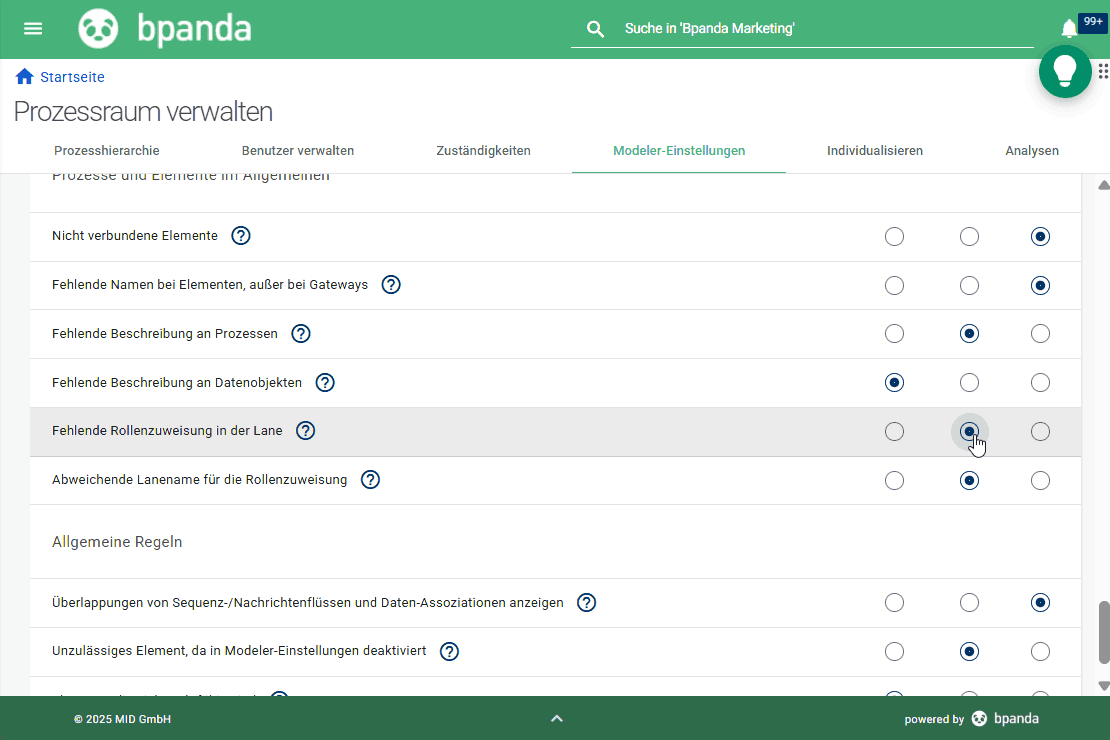
Task: Select middle radio for Überlappungen von Sequenzflüssen
Action: click(x=969, y=603)
